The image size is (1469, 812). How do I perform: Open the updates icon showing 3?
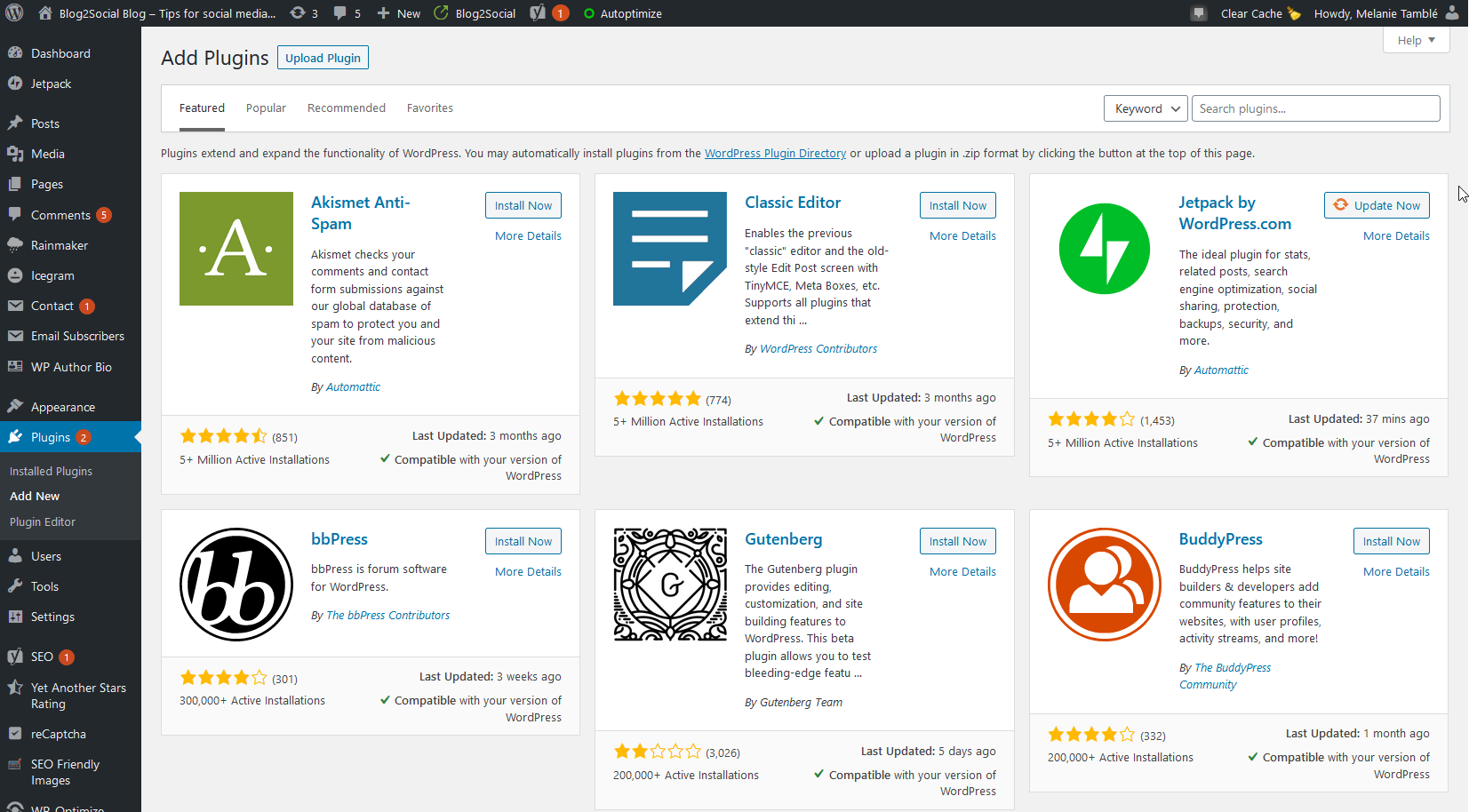tap(298, 13)
